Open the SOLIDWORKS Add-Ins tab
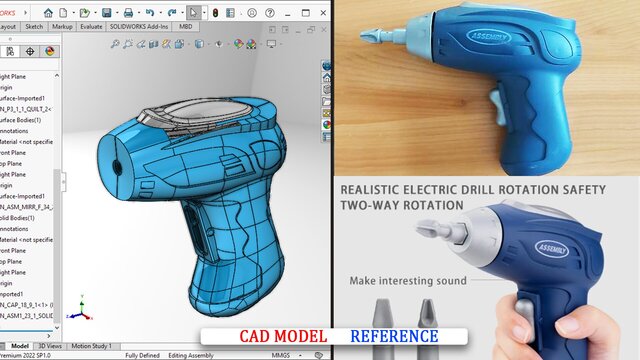 [x=139, y=27]
